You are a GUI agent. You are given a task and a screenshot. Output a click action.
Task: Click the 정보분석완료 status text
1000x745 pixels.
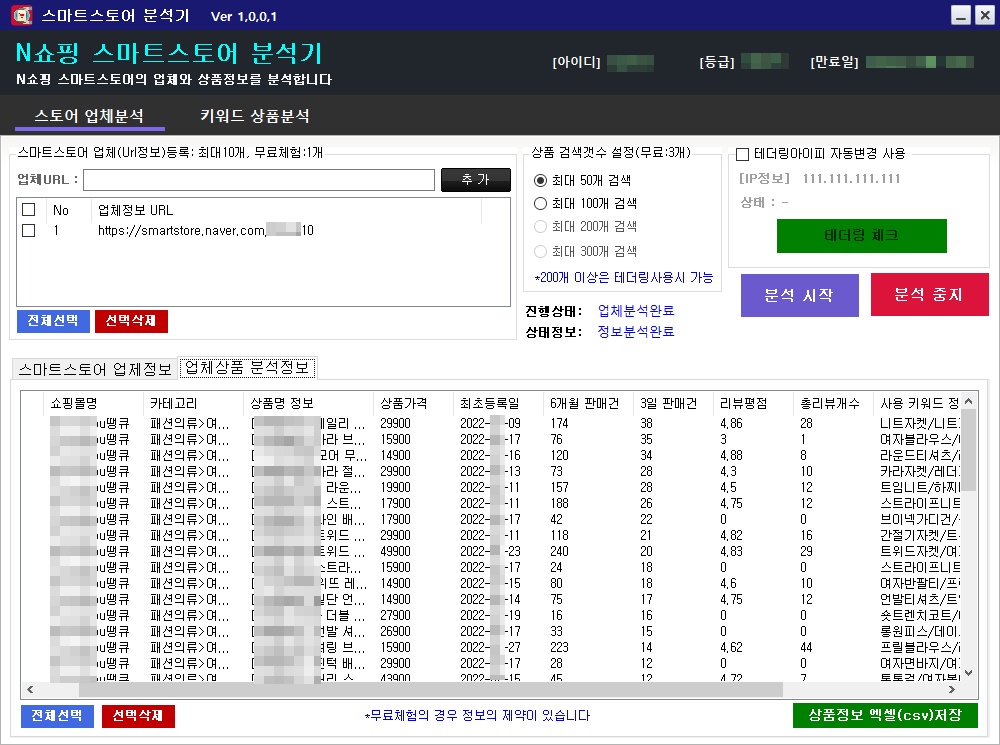(x=636, y=332)
